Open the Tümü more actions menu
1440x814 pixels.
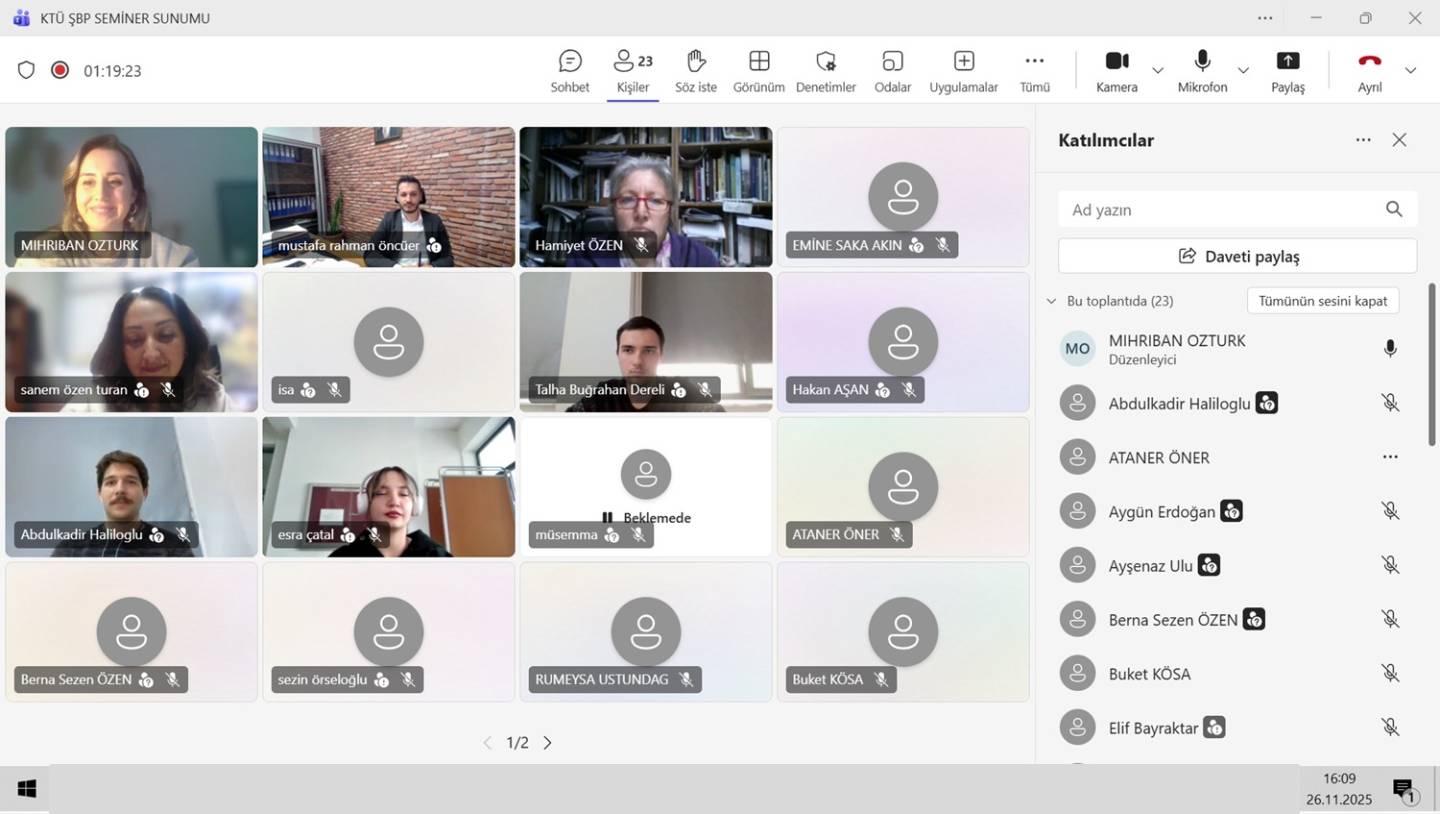point(1034,70)
